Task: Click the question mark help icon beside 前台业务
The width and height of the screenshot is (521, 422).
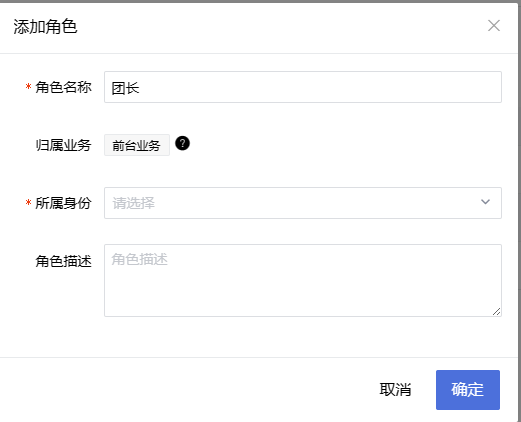Action: click(182, 144)
